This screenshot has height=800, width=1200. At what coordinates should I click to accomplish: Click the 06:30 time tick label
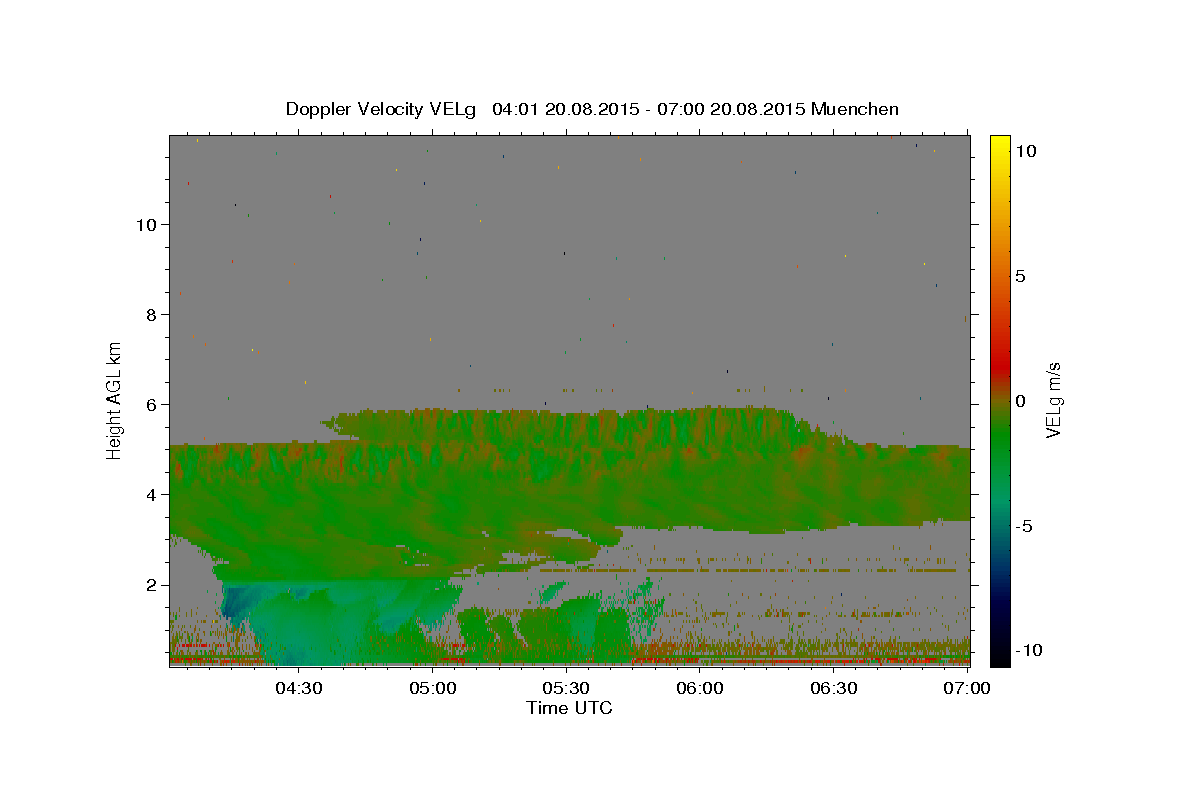coord(834,689)
